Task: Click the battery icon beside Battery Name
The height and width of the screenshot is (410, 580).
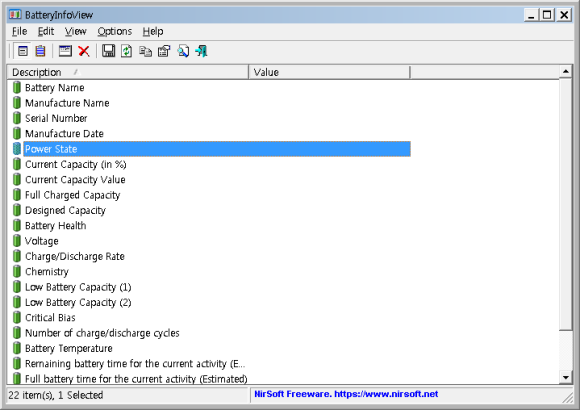Action: coord(17,87)
